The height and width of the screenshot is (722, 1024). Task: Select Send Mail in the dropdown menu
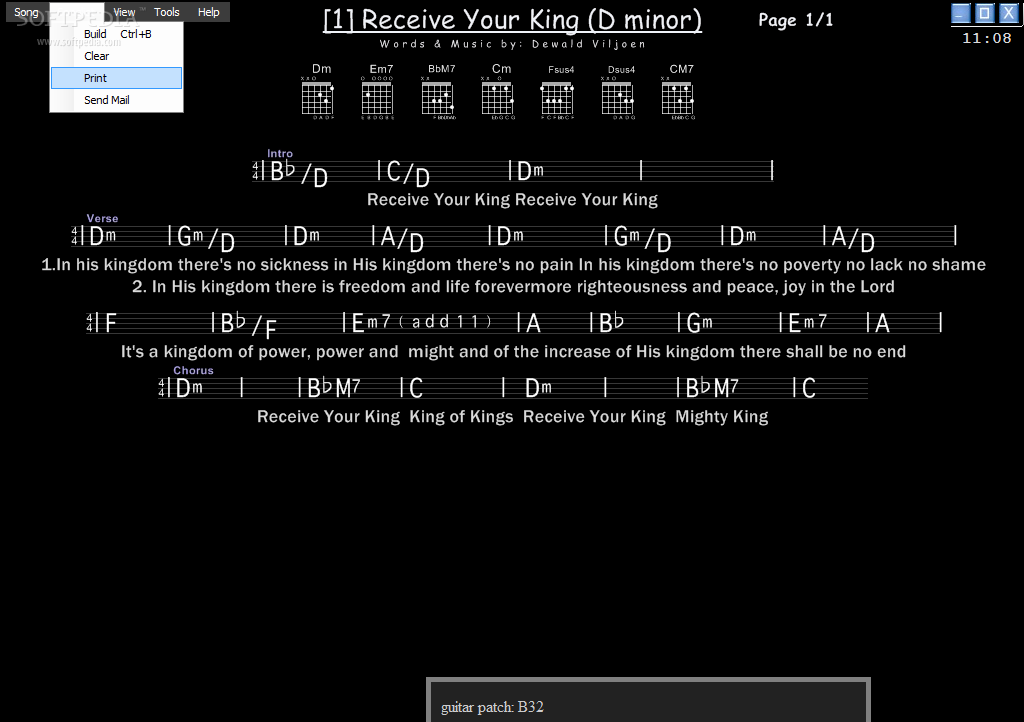point(116,100)
